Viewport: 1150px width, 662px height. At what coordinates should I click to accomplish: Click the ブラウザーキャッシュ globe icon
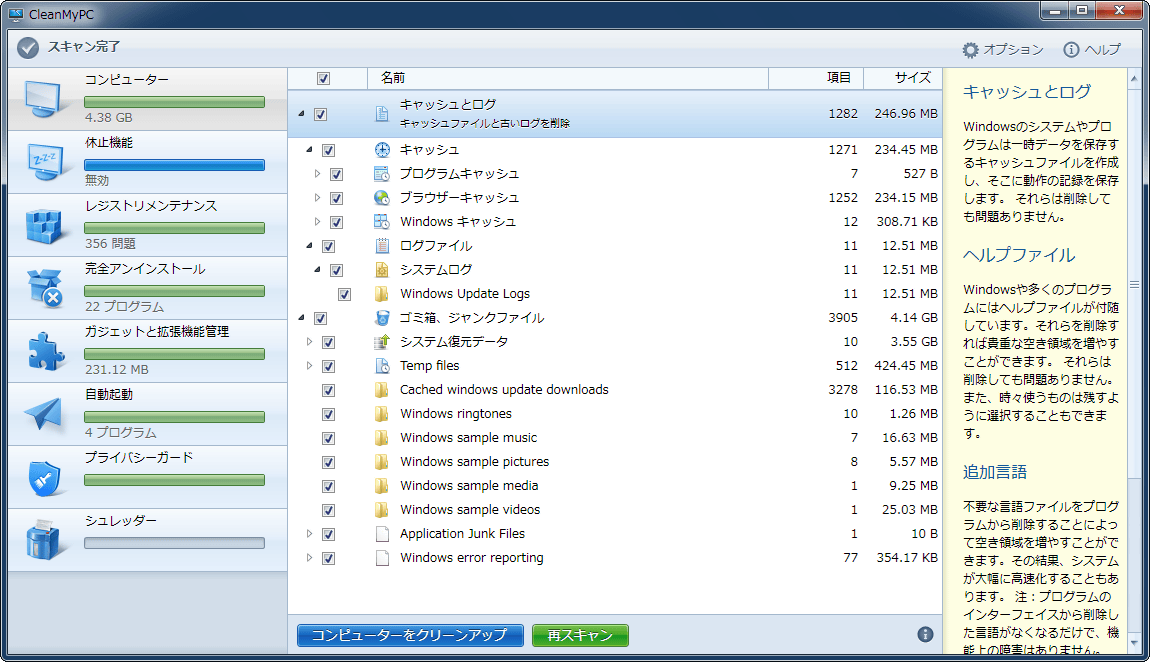tap(382, 198)
